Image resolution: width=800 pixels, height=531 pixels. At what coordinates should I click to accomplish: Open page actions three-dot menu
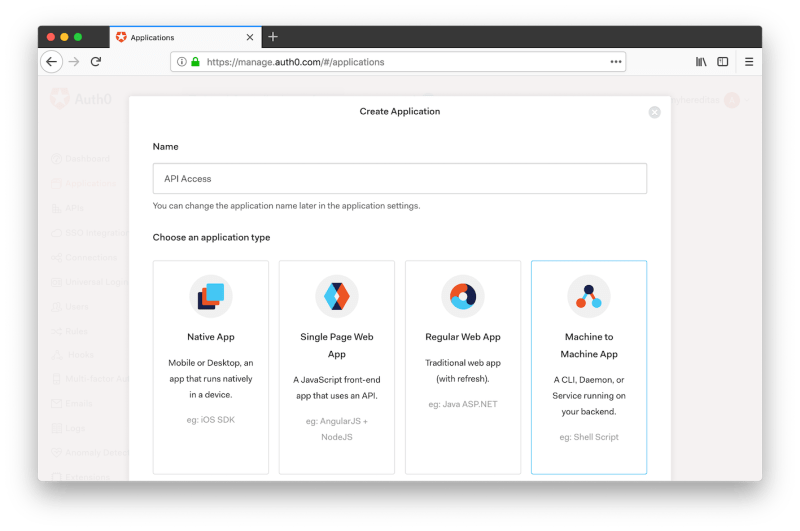(x=616, y=62)
